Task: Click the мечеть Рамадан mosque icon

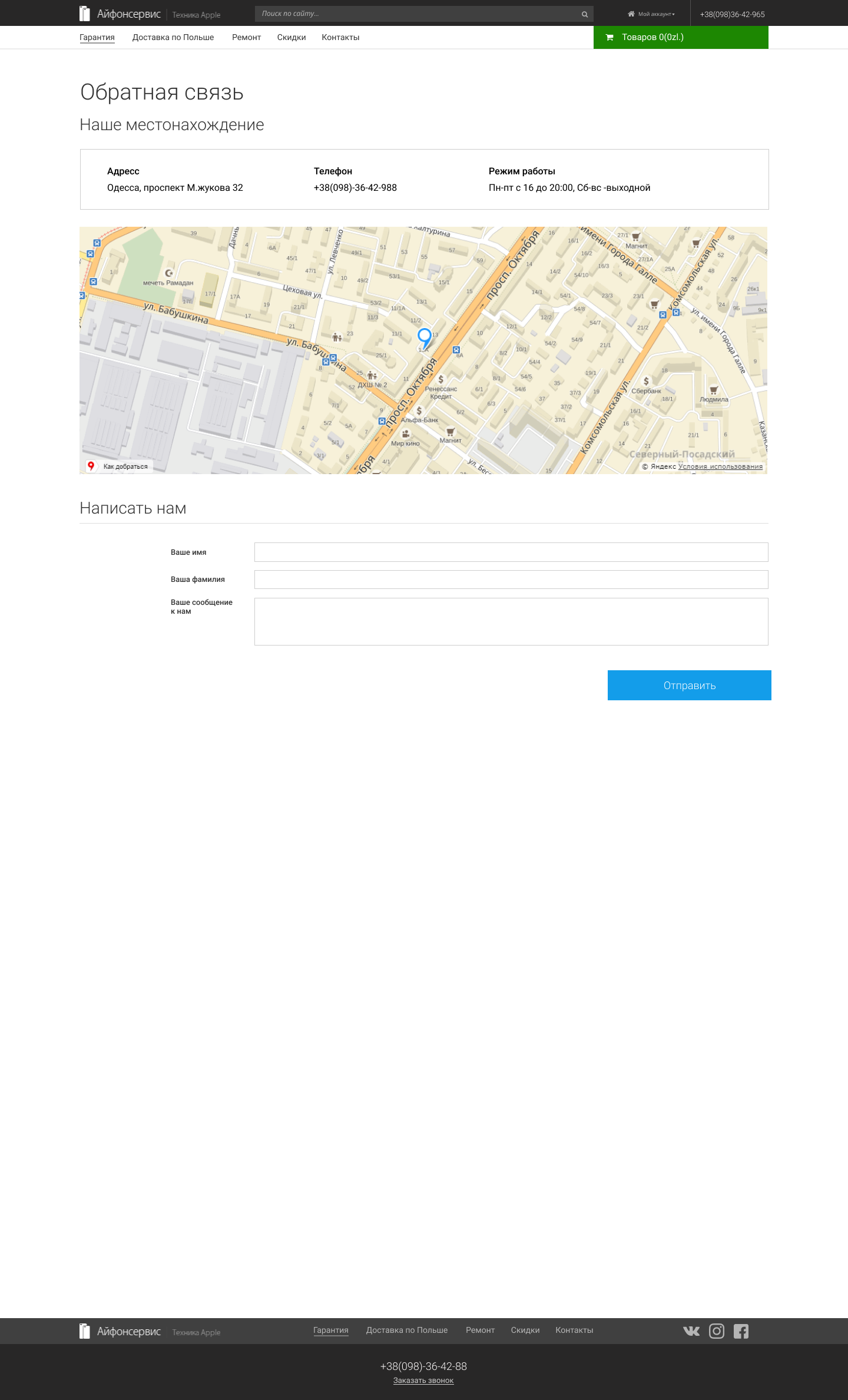Action: [169, 273]
